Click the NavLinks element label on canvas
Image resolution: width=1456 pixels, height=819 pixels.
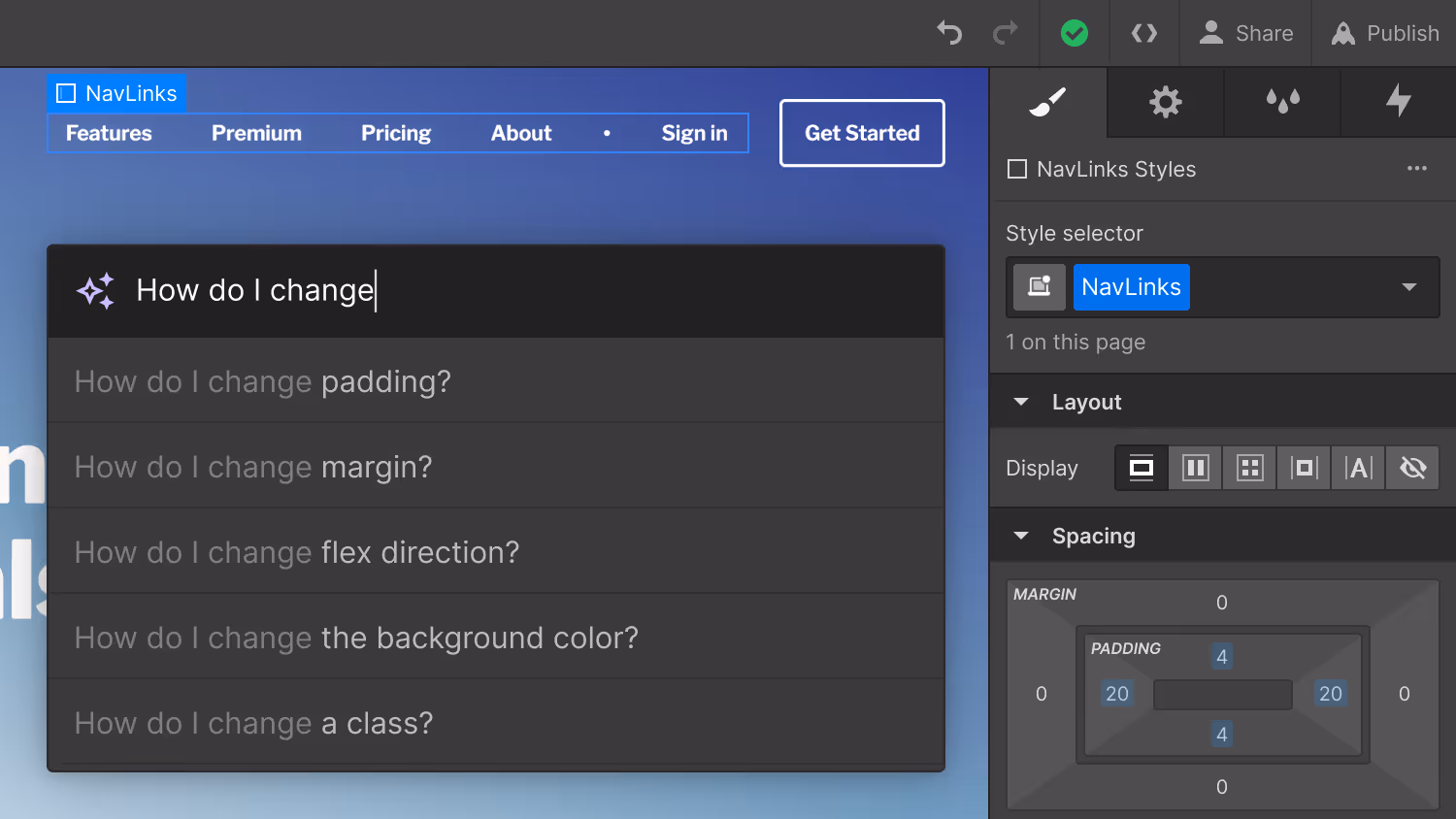point(116,93)
